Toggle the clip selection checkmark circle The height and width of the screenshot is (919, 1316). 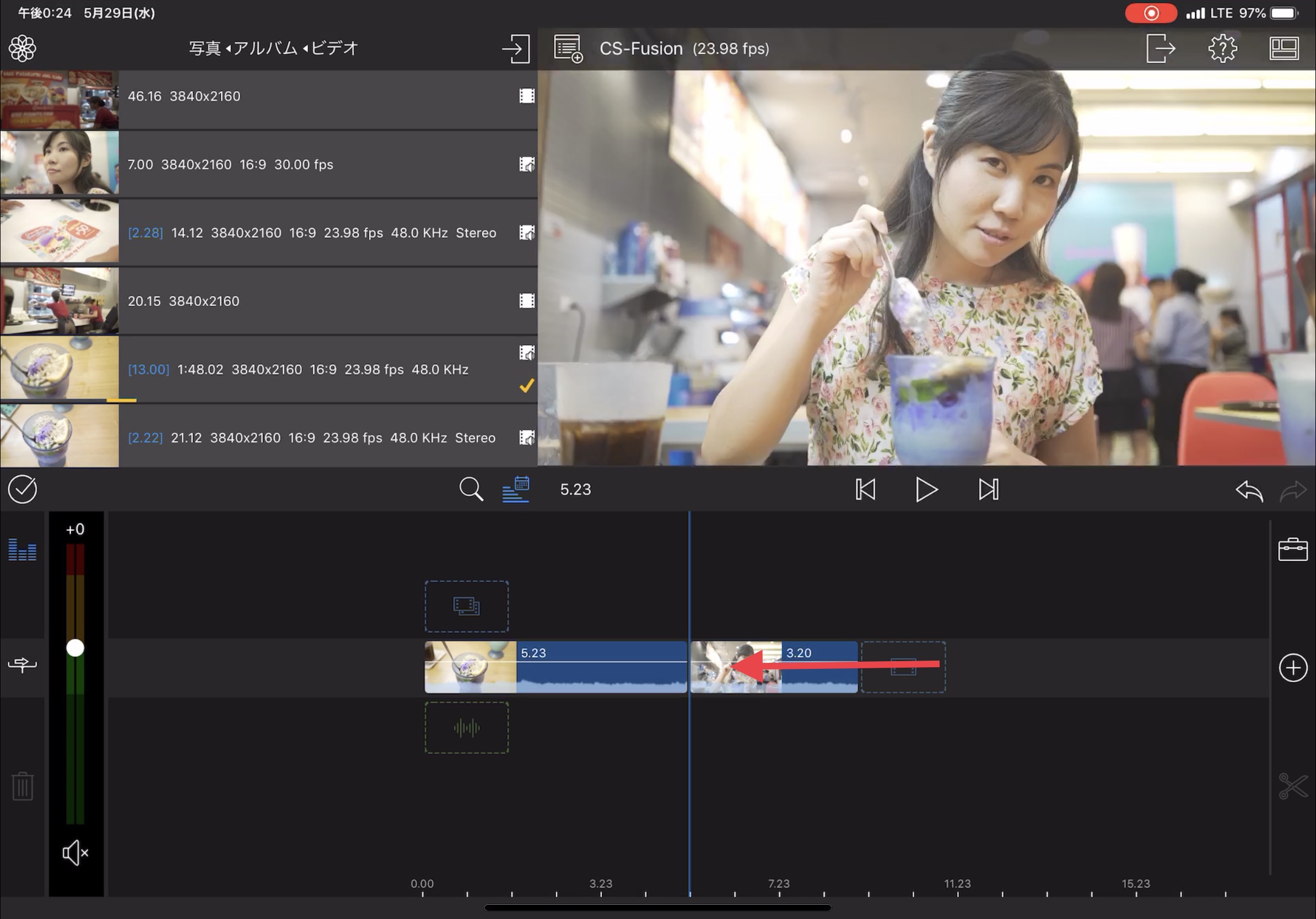(x=23, y=490)
